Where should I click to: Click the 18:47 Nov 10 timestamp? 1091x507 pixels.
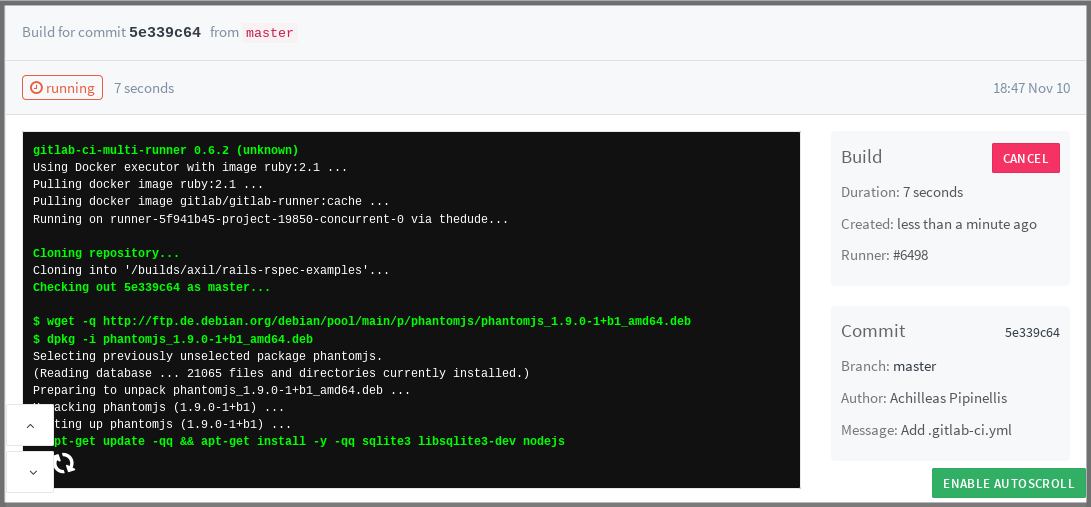click(x=1031, y=88)
